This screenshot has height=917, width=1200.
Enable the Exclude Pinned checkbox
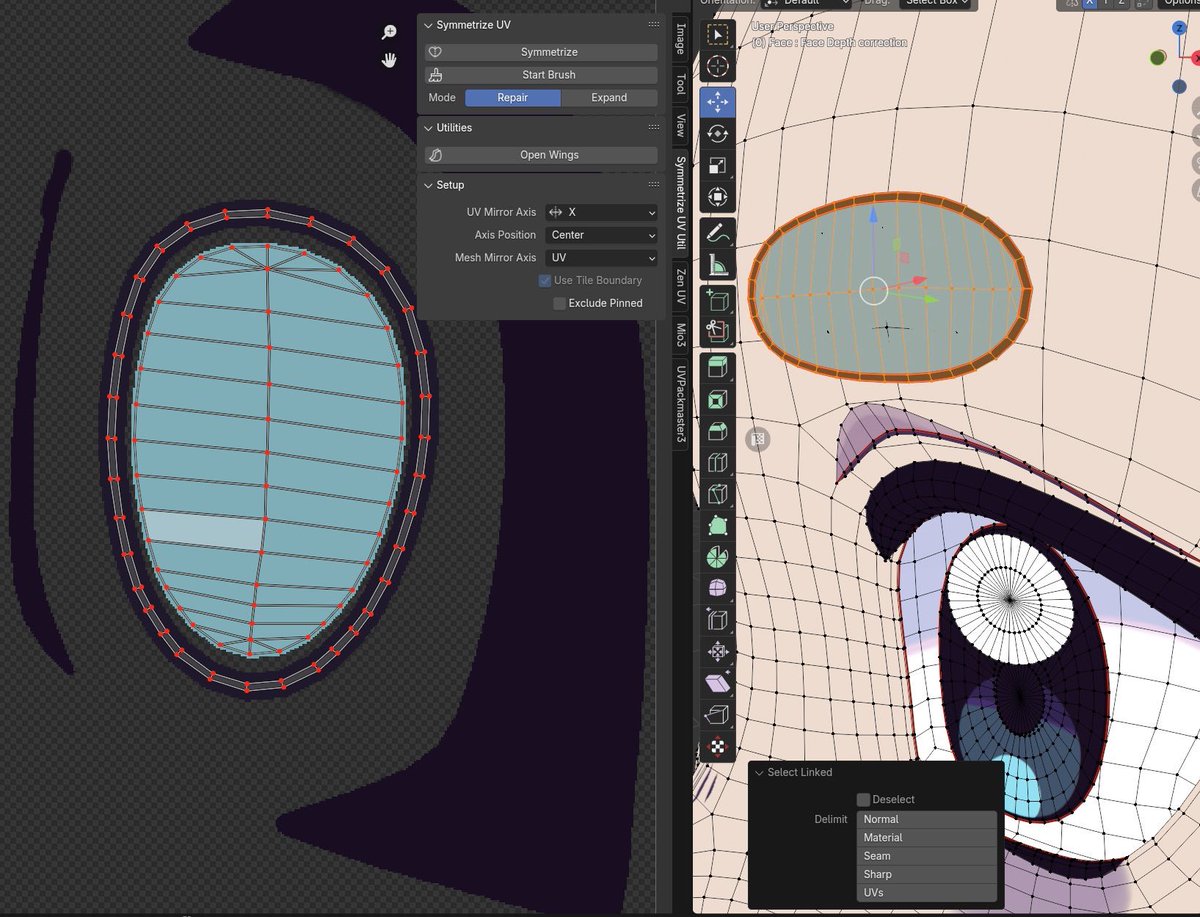pos(559,303)
